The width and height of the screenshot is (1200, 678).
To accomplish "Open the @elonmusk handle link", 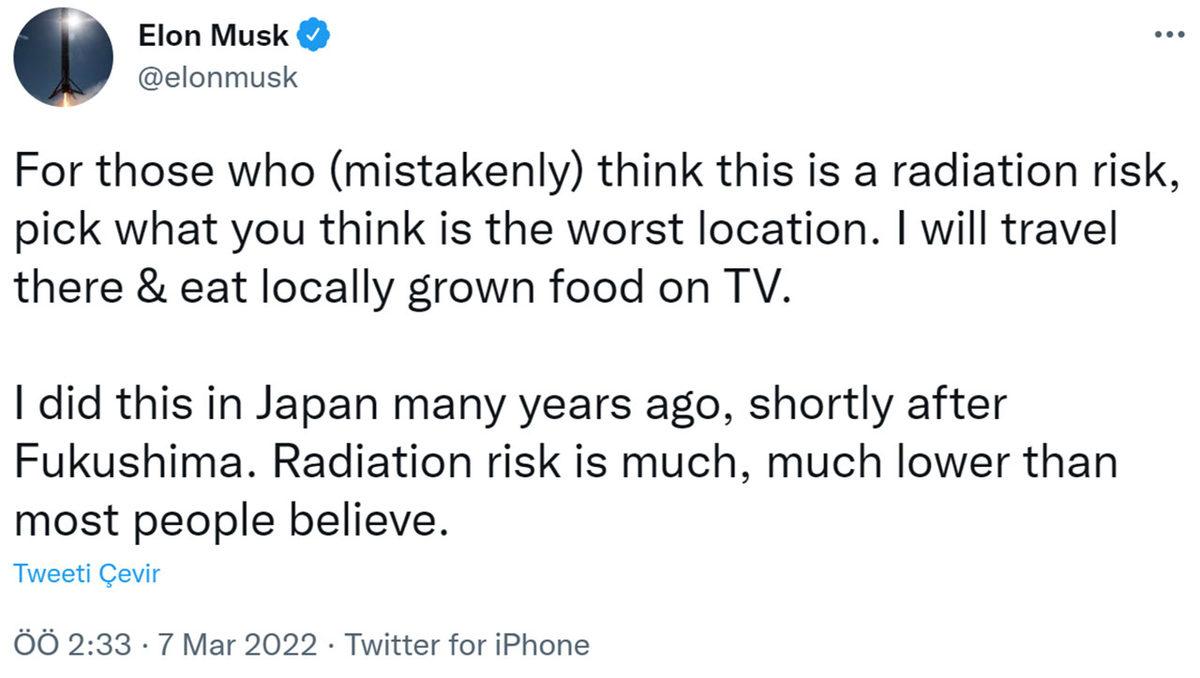I will pyautogui.click(x=215, y=77).
